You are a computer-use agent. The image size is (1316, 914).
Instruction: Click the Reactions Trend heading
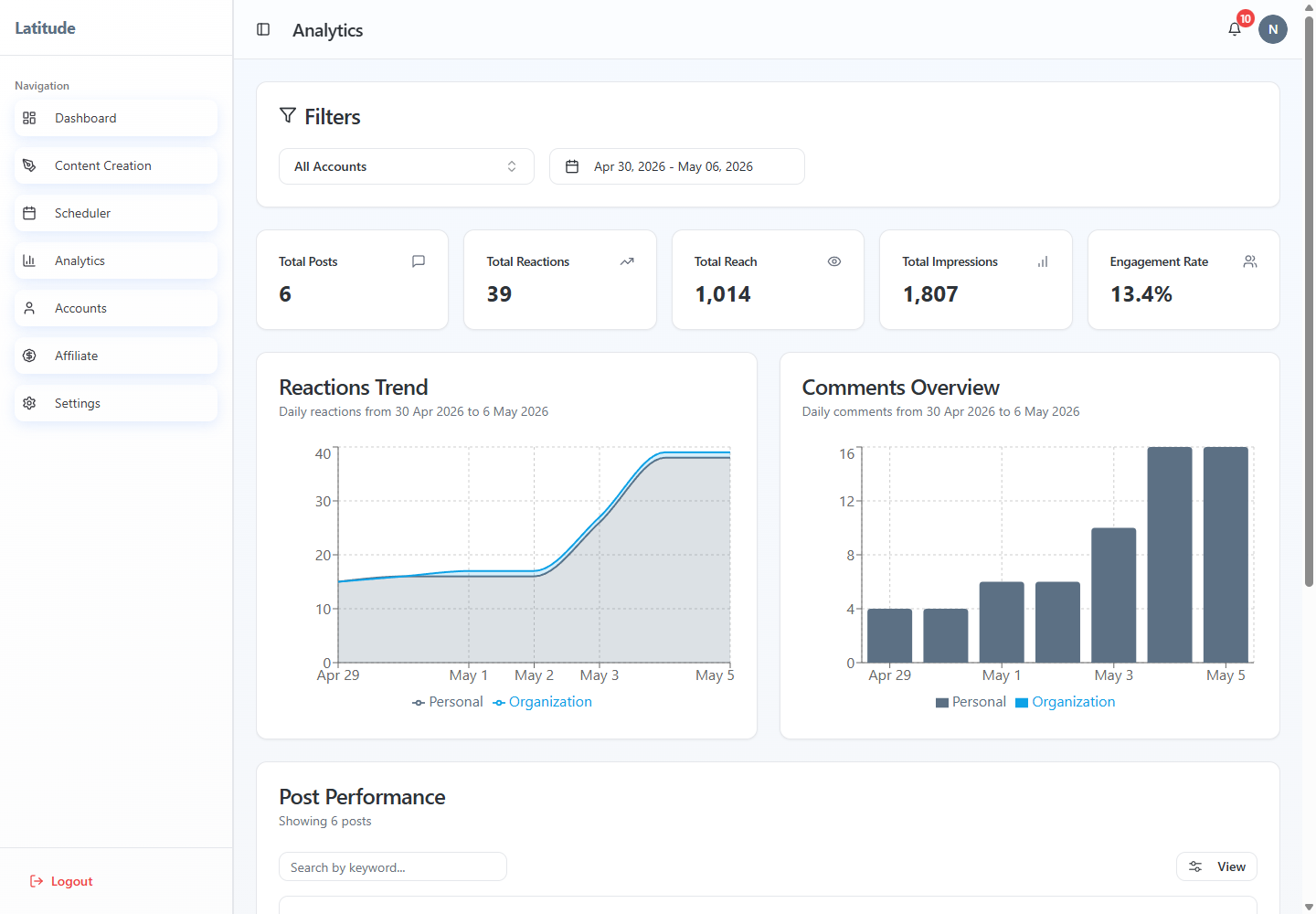354,388
